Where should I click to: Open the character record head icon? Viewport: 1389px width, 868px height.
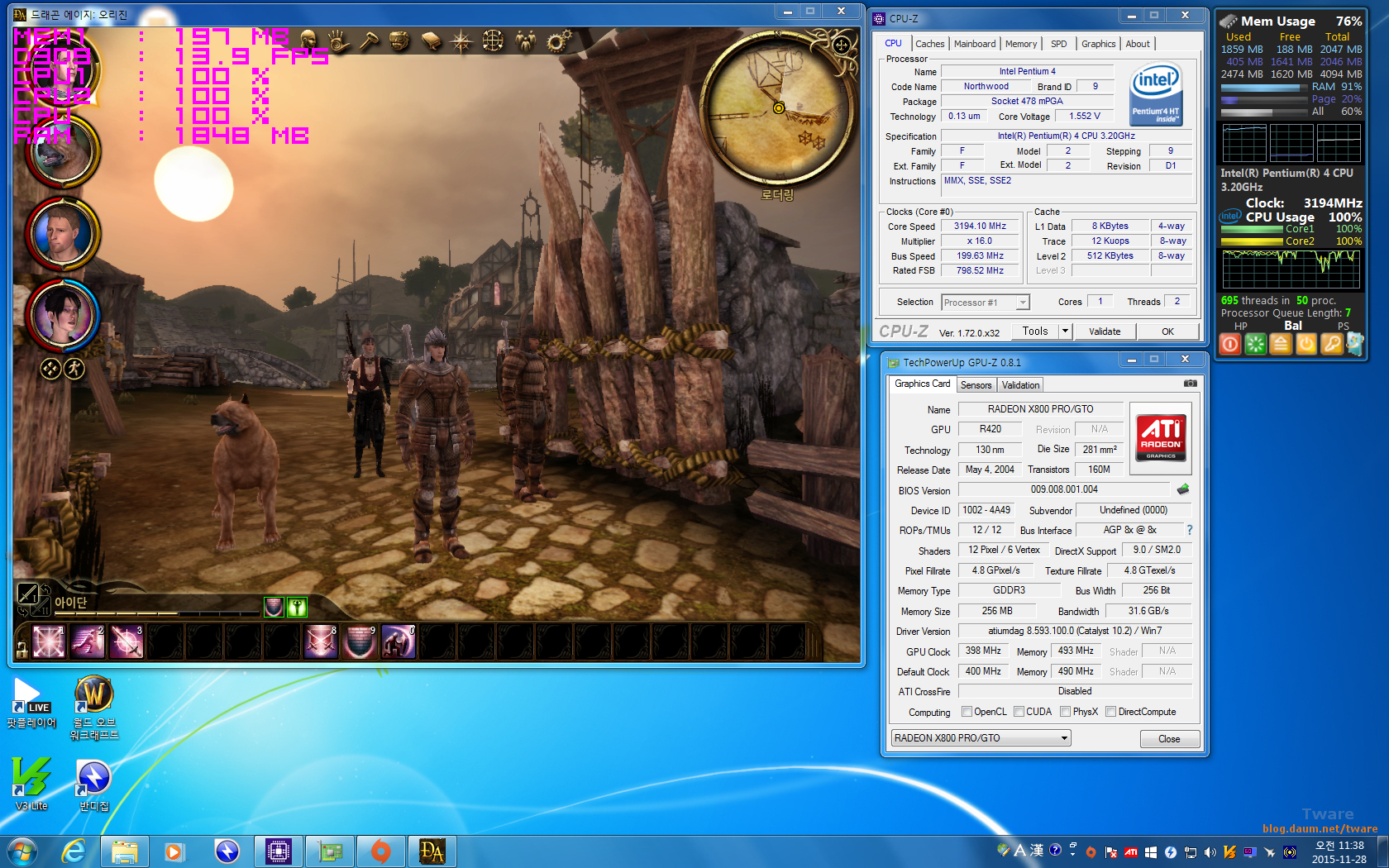(x=309, y=39)
